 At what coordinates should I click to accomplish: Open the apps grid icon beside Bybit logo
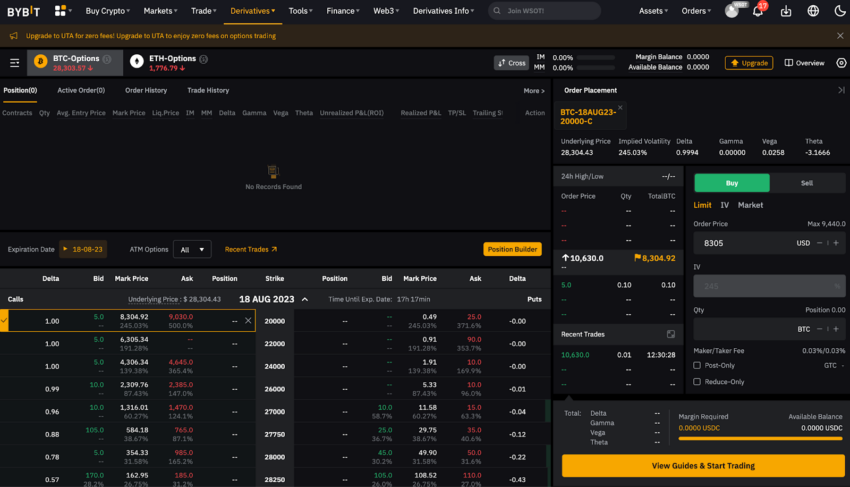pyautogui.click(x=60, y=10)
